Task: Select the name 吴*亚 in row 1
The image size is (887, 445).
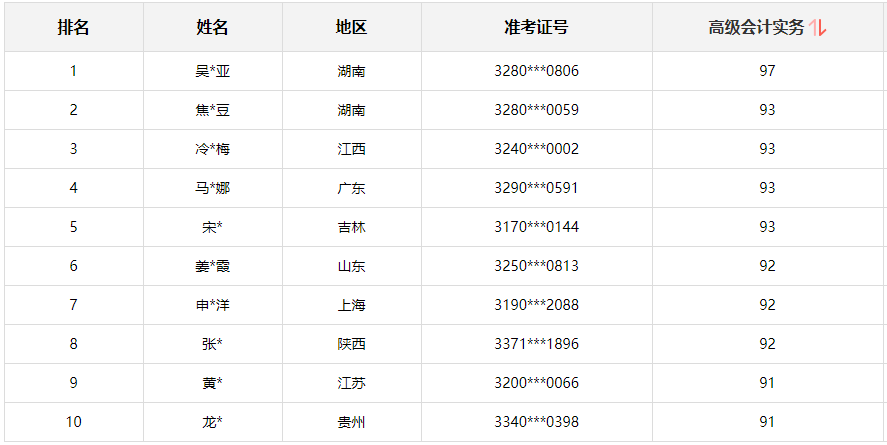Action: pos(212,71)
